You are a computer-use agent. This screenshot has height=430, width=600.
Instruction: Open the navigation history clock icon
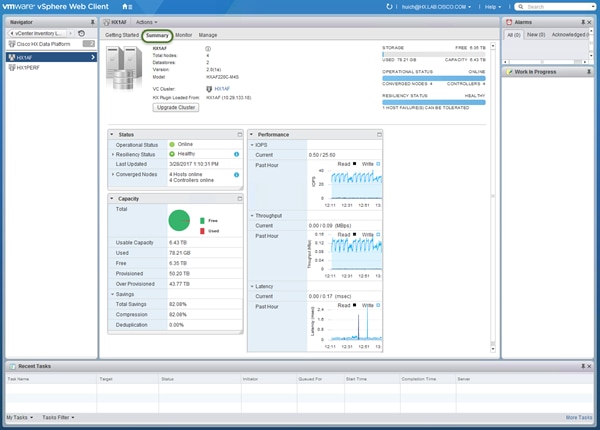[82, 33]
